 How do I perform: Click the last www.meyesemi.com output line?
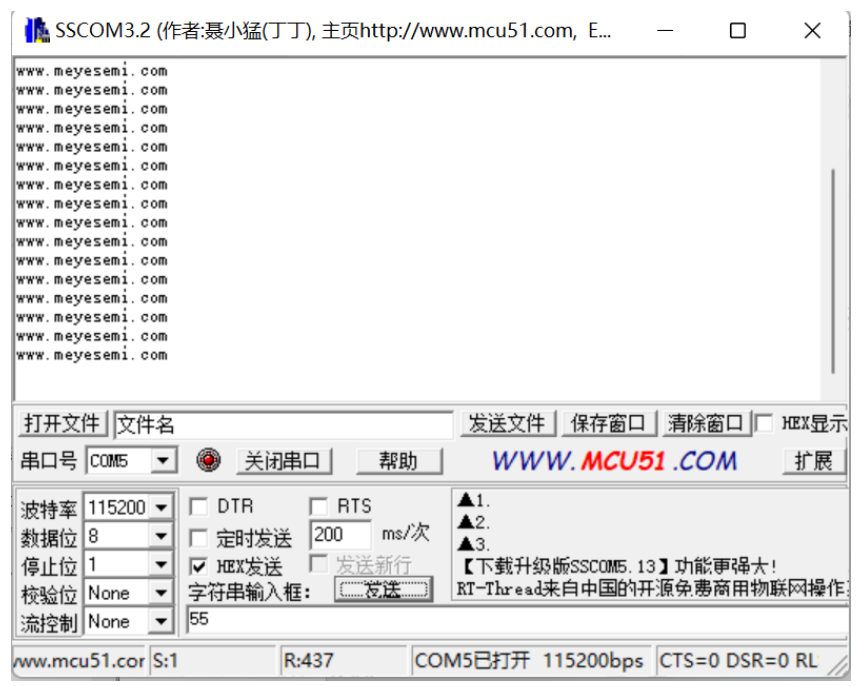(x=92, y=355)
